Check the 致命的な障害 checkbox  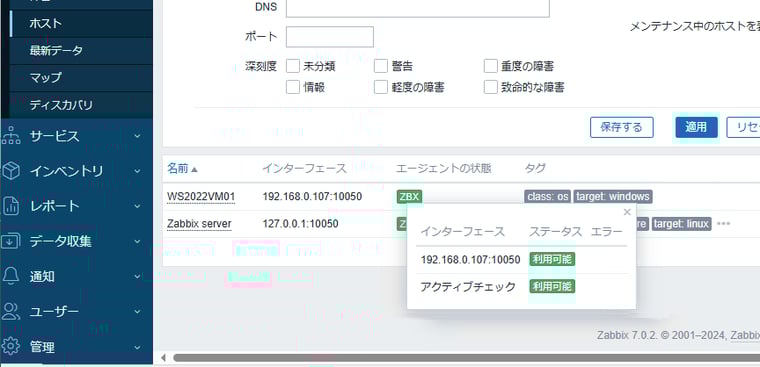pyautogui.click(x=491, y=87)
